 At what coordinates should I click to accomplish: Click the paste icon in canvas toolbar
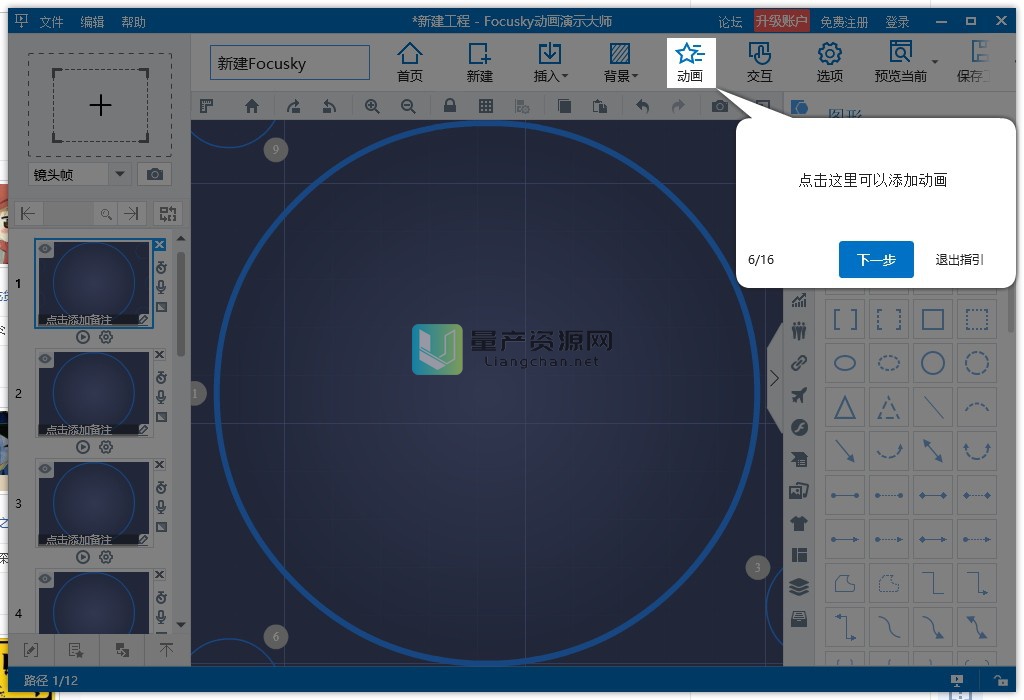click(x=600, y=106)
